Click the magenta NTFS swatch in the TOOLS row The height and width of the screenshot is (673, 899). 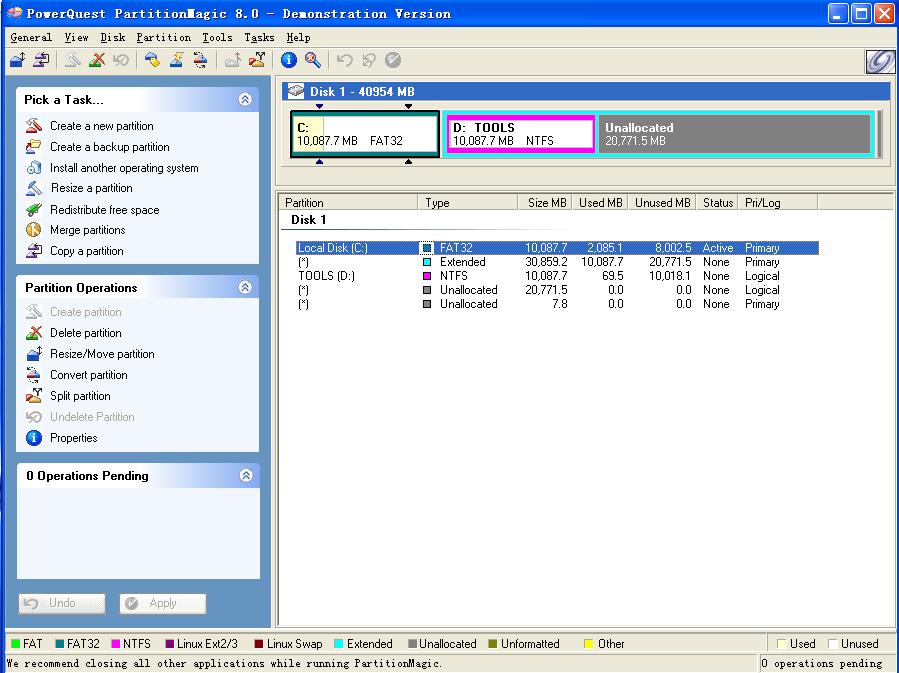[x=427, y=276]
